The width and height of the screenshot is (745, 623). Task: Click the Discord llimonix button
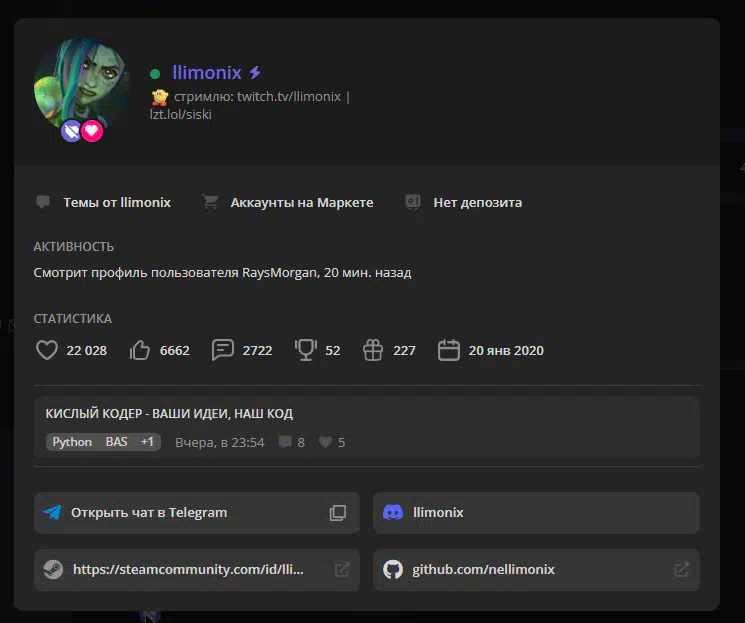click(x=536, y=513)
